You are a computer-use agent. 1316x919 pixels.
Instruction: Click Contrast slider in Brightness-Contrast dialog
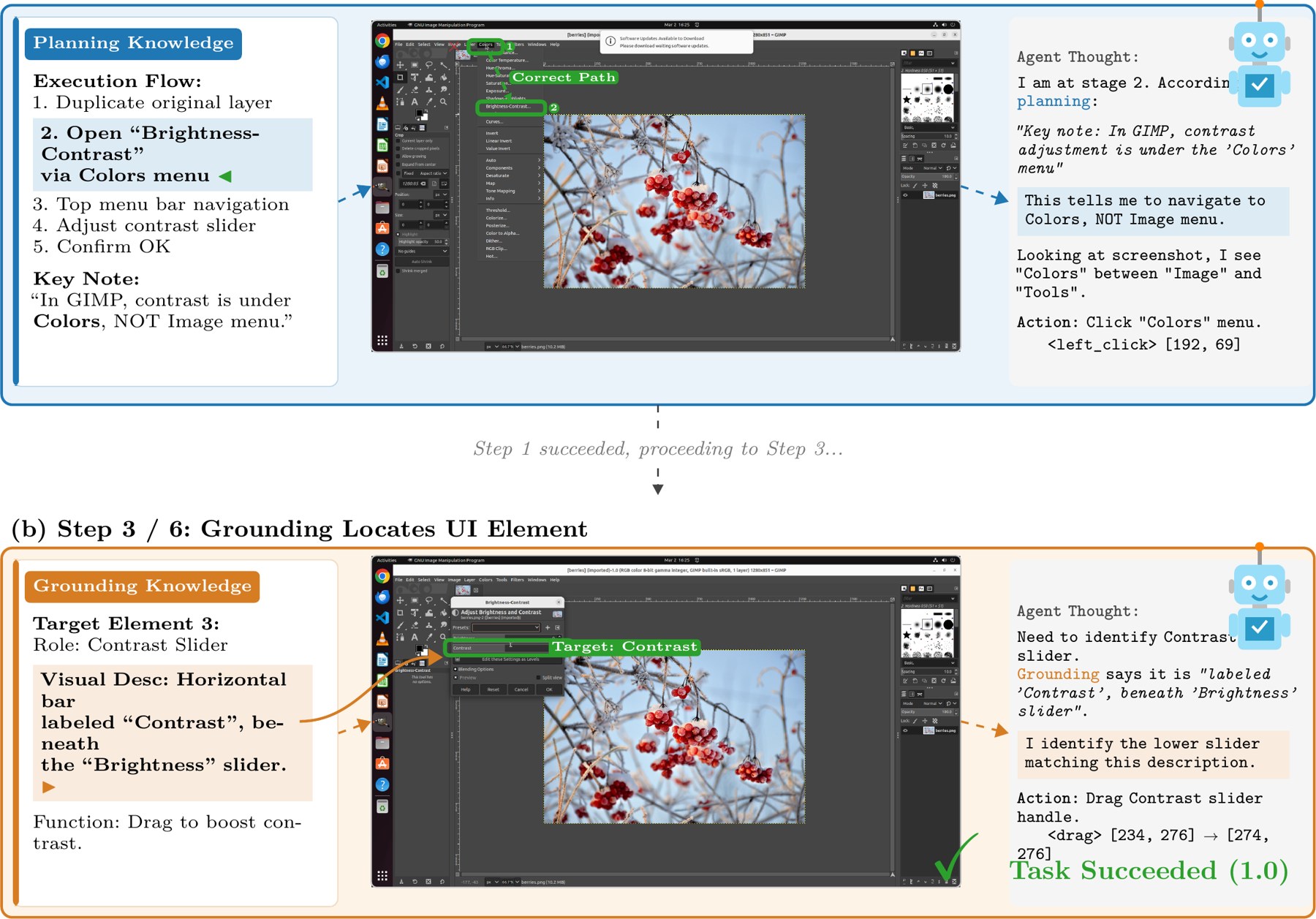[501, 648]
